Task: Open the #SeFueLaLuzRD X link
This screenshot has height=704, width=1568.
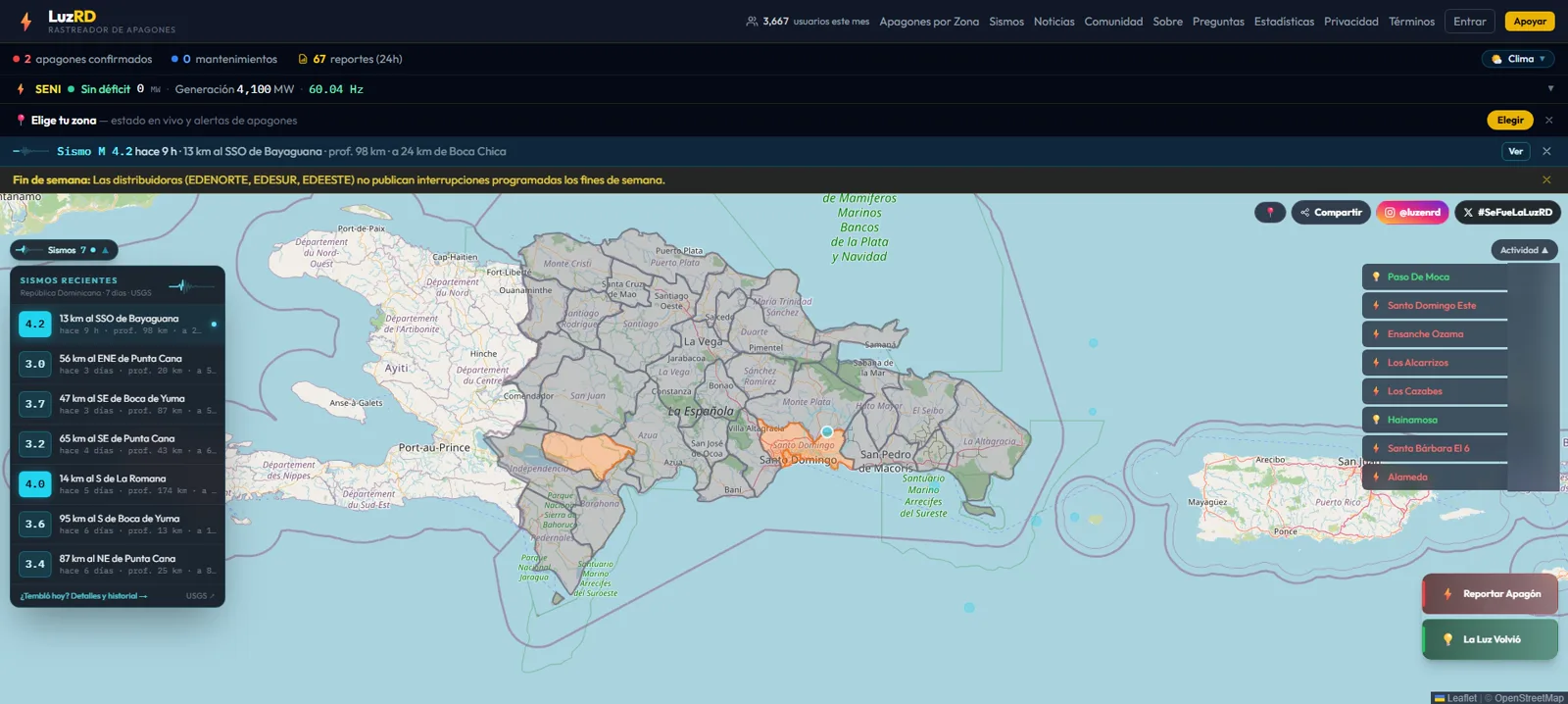Action: click(1507, 212)
